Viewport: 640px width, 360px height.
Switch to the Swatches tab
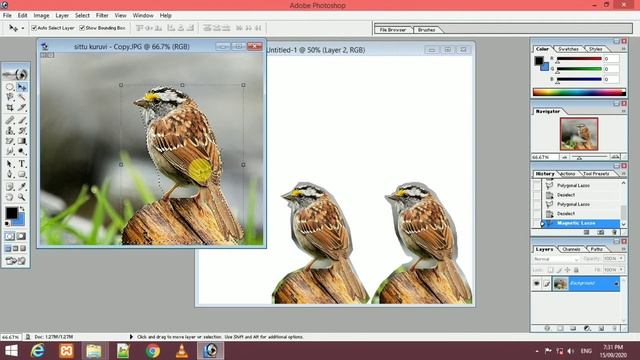(x=568, y=49)
